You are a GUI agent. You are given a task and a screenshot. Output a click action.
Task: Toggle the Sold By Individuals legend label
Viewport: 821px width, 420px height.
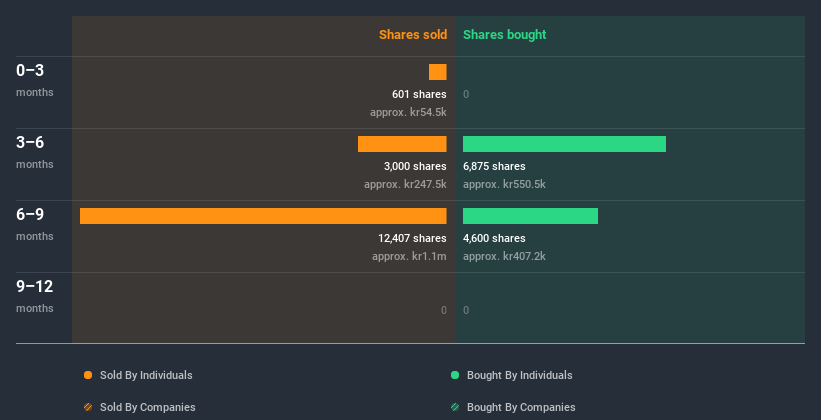click(x=146, y=375)
